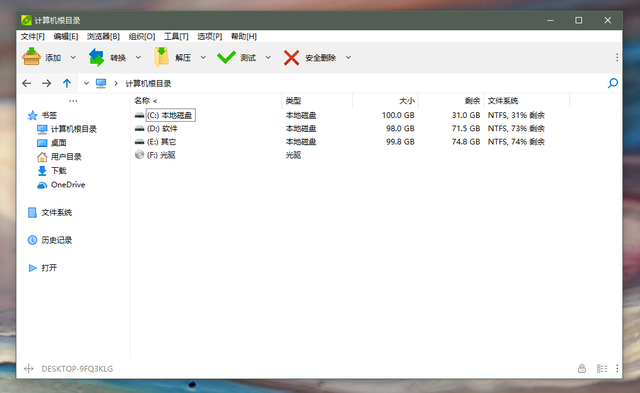Click the 71.5 GB free space cell
This screenshot has width=640, height=393.
(x=466, y=129)
